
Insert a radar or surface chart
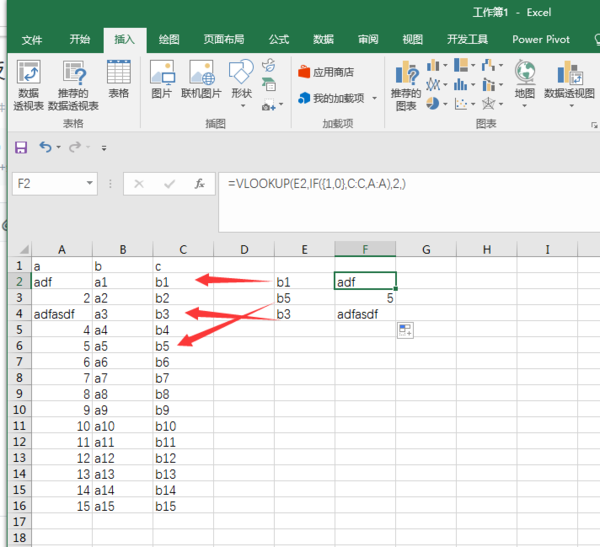coord(488,104)
